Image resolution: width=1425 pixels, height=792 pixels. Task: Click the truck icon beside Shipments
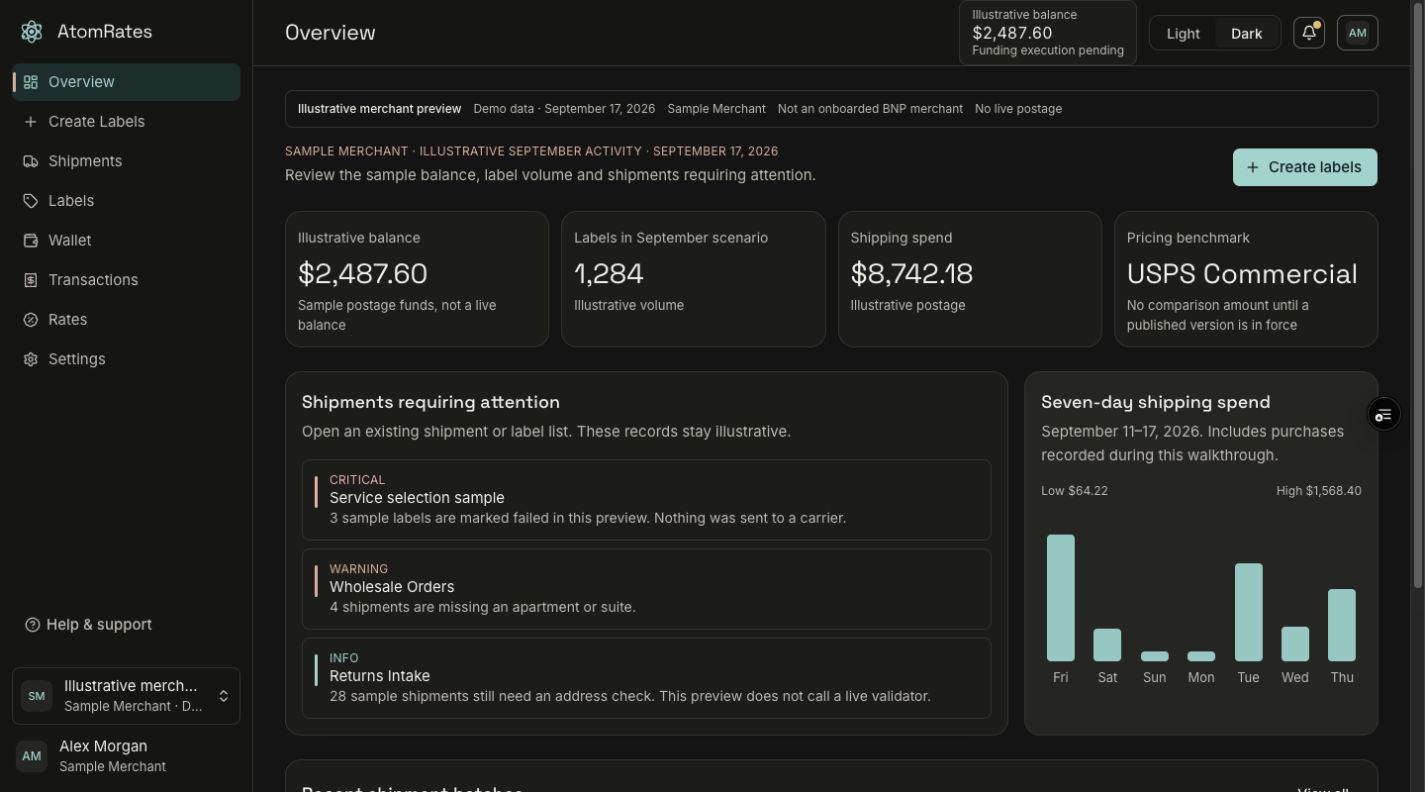click(31, 161)
